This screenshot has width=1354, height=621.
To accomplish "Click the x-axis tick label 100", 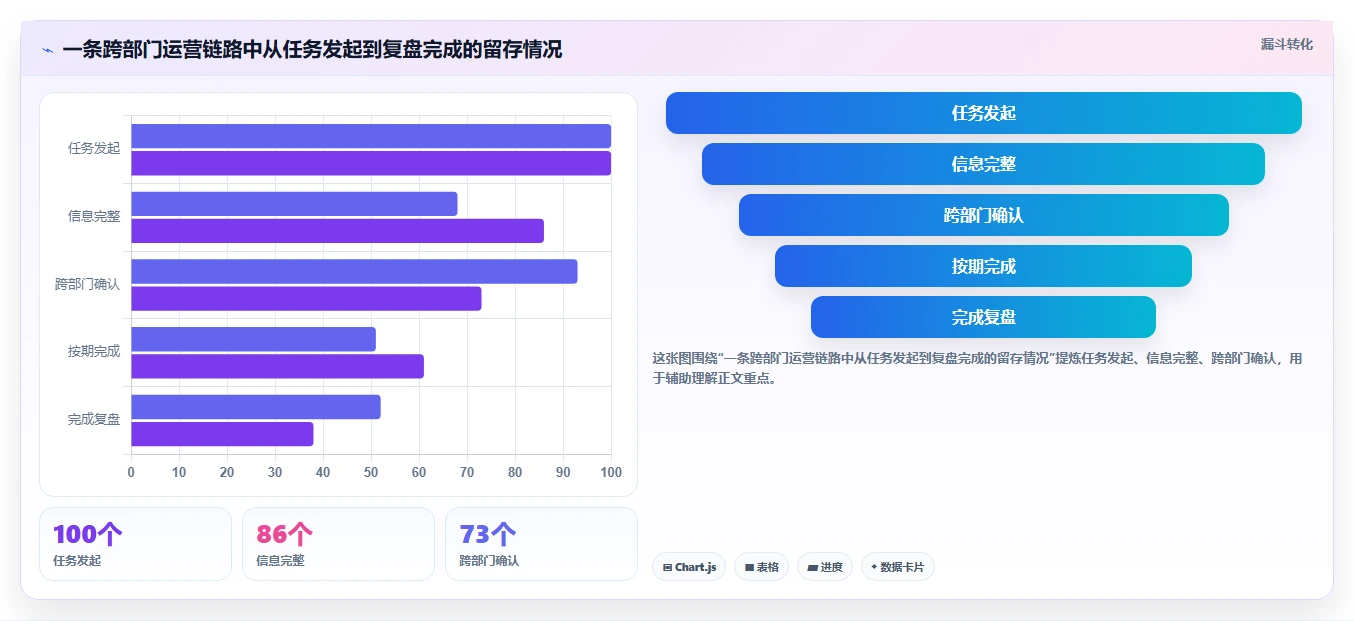I will click(610, 472).
